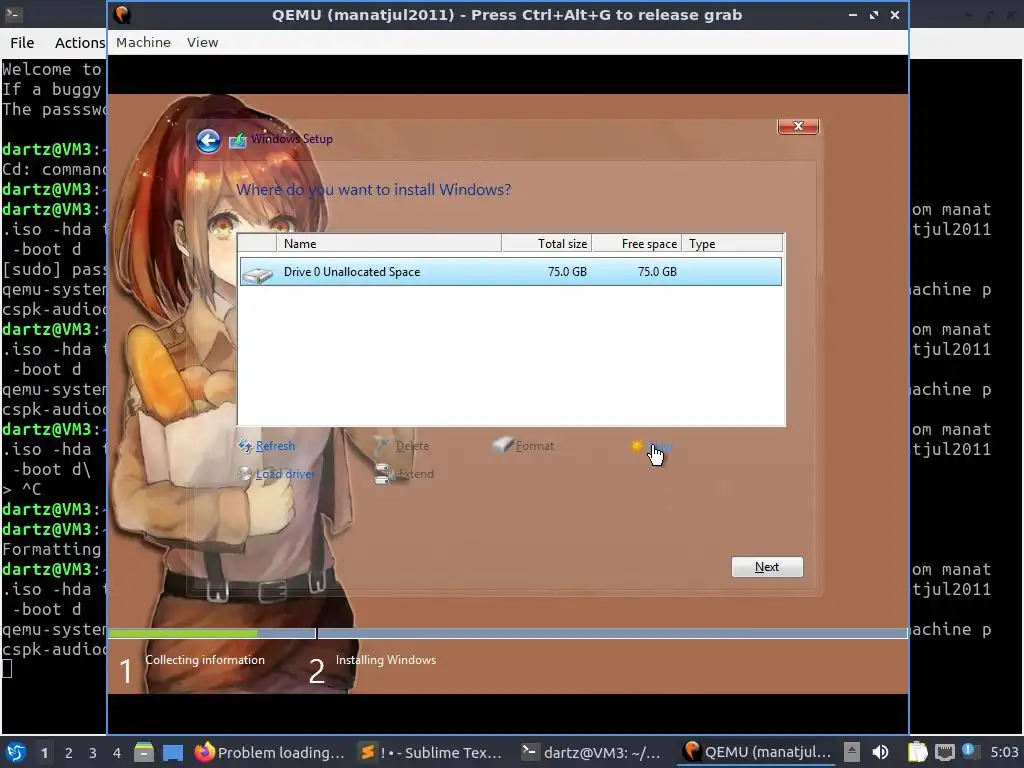The image size is (1024, 768).
Task: Click the Refresh link
Action: 275,446
